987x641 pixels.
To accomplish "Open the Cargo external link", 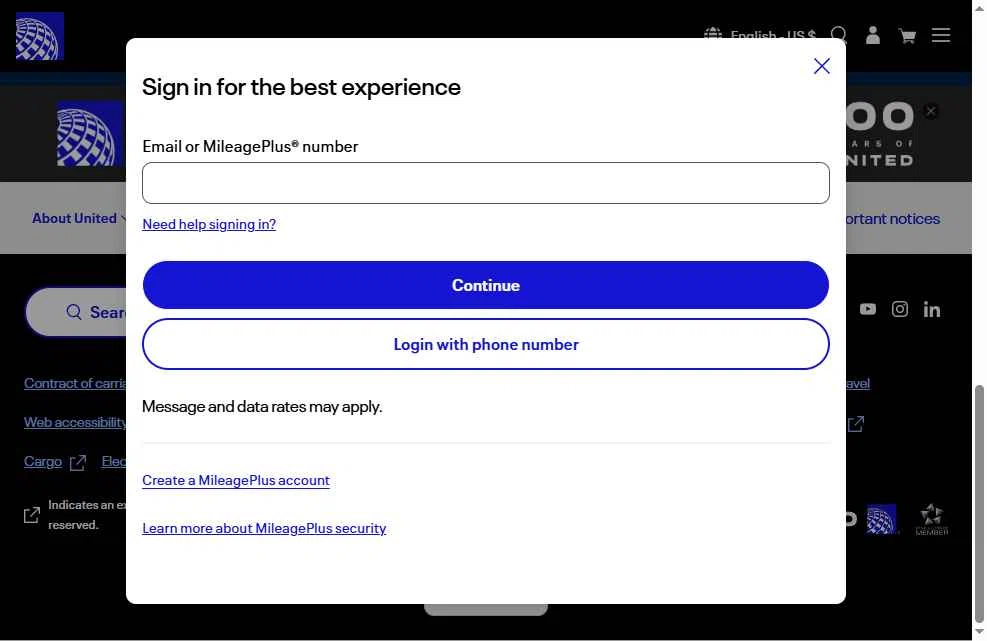I will pos(54,462).
